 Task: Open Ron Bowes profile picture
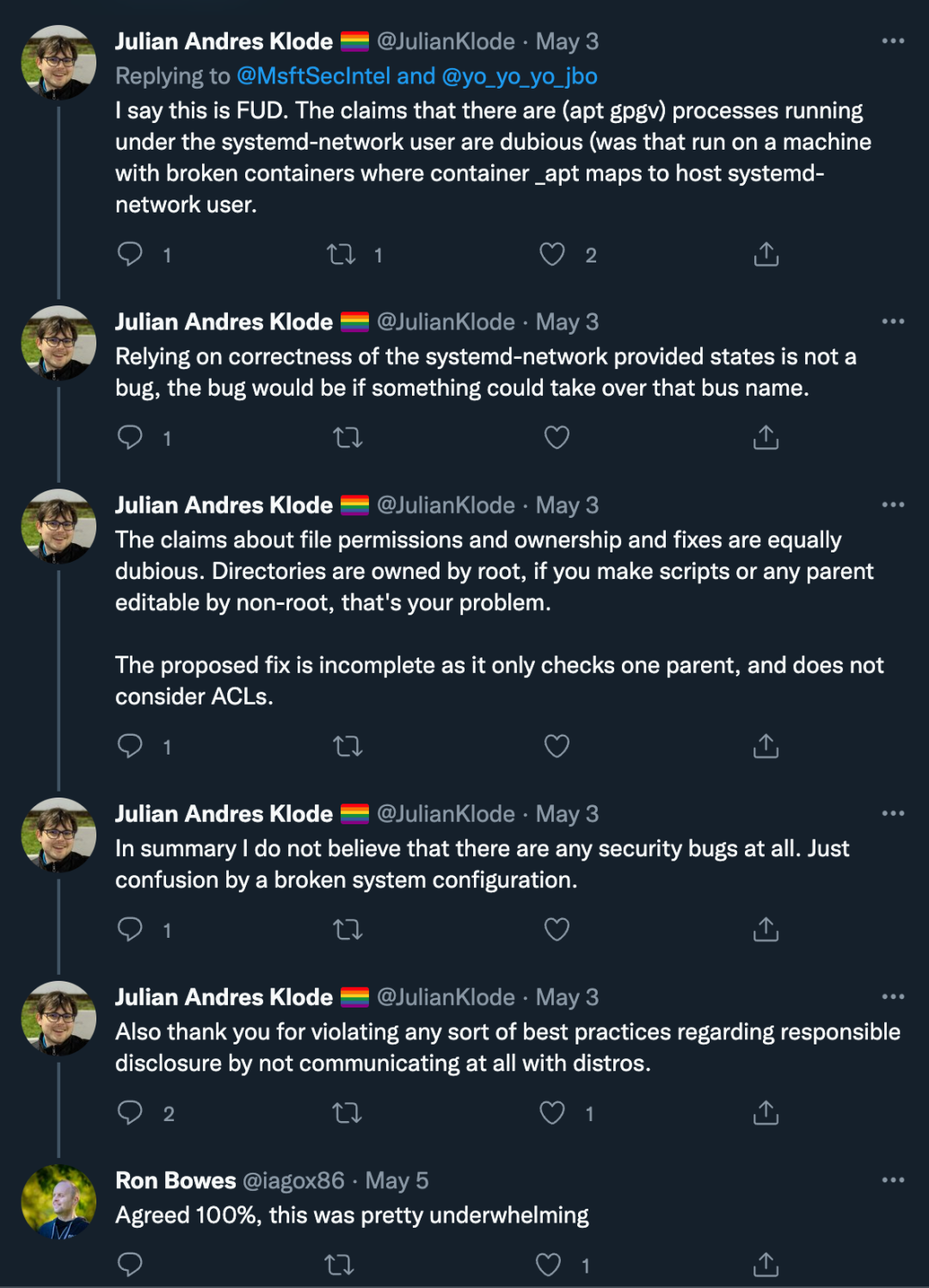pos(58,1202)
